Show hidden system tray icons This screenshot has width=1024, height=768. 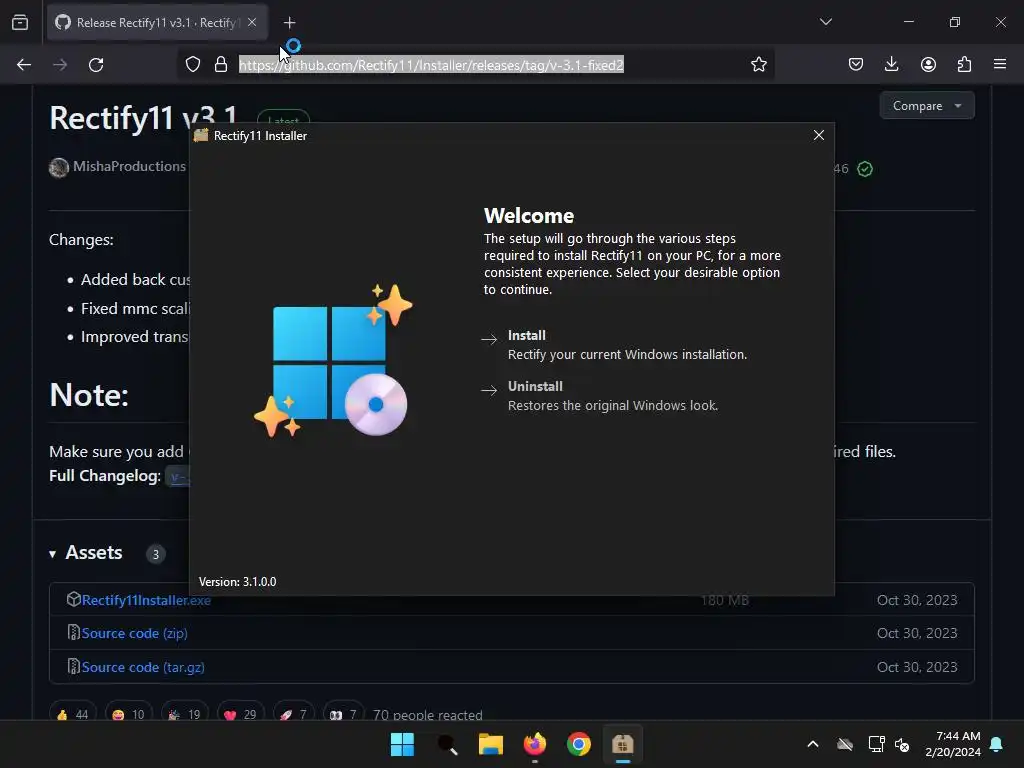point(813,744)
